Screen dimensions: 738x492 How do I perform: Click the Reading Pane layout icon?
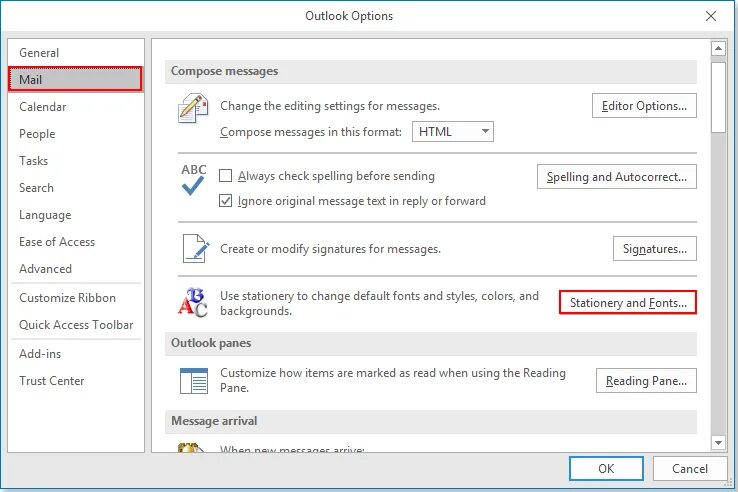click(194, 380)
